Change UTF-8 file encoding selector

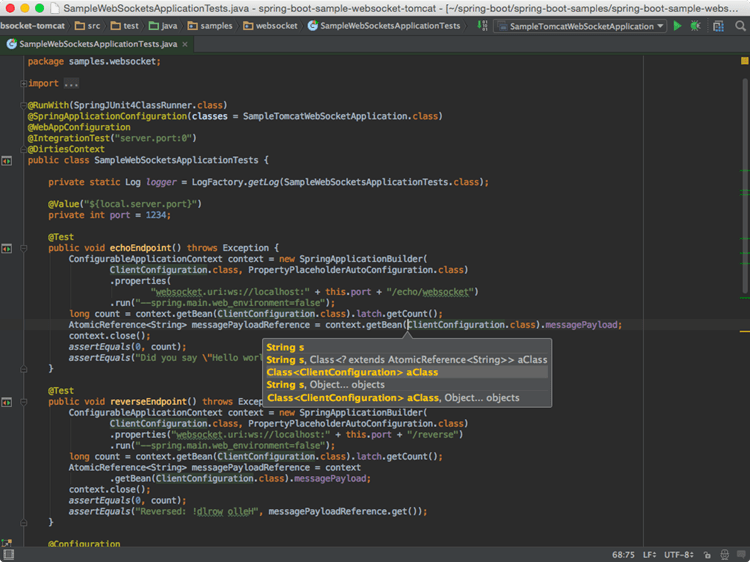(x=678, y=555)
